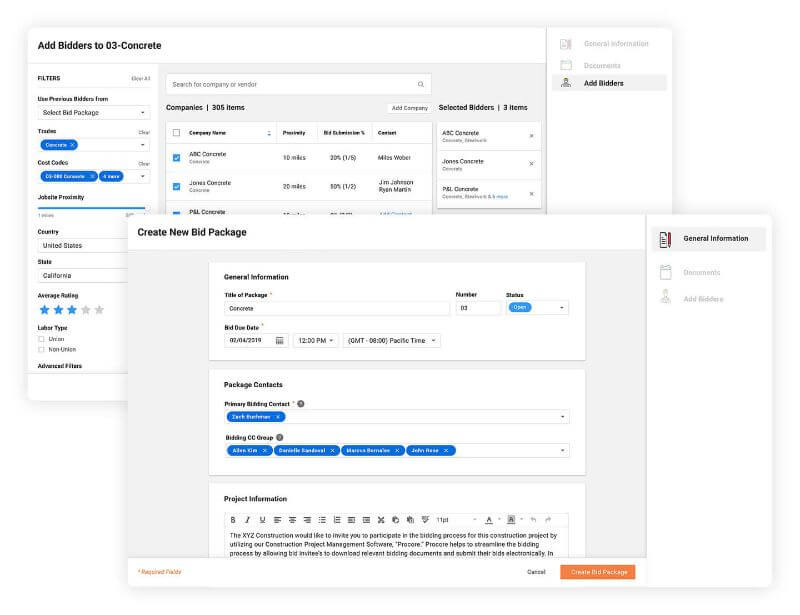Set average rating to one star
800x615 pixels.
45,310
